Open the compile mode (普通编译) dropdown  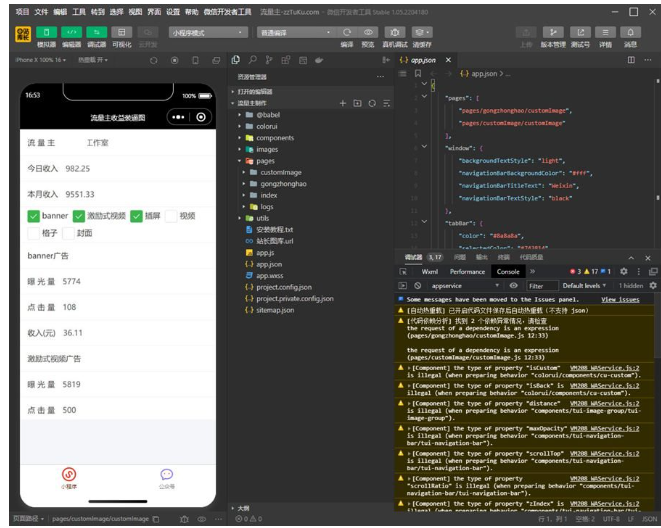pos(295,32)
